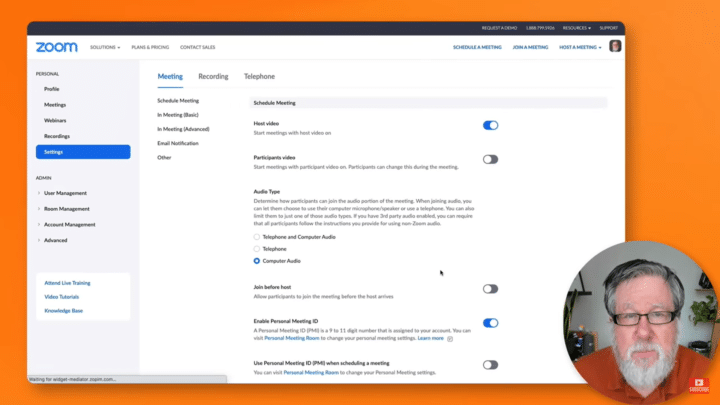Open Meetings in the sidebar
The width and height of the screenshot is (720, 405).
pyautogui.click(x=55, y=105)
